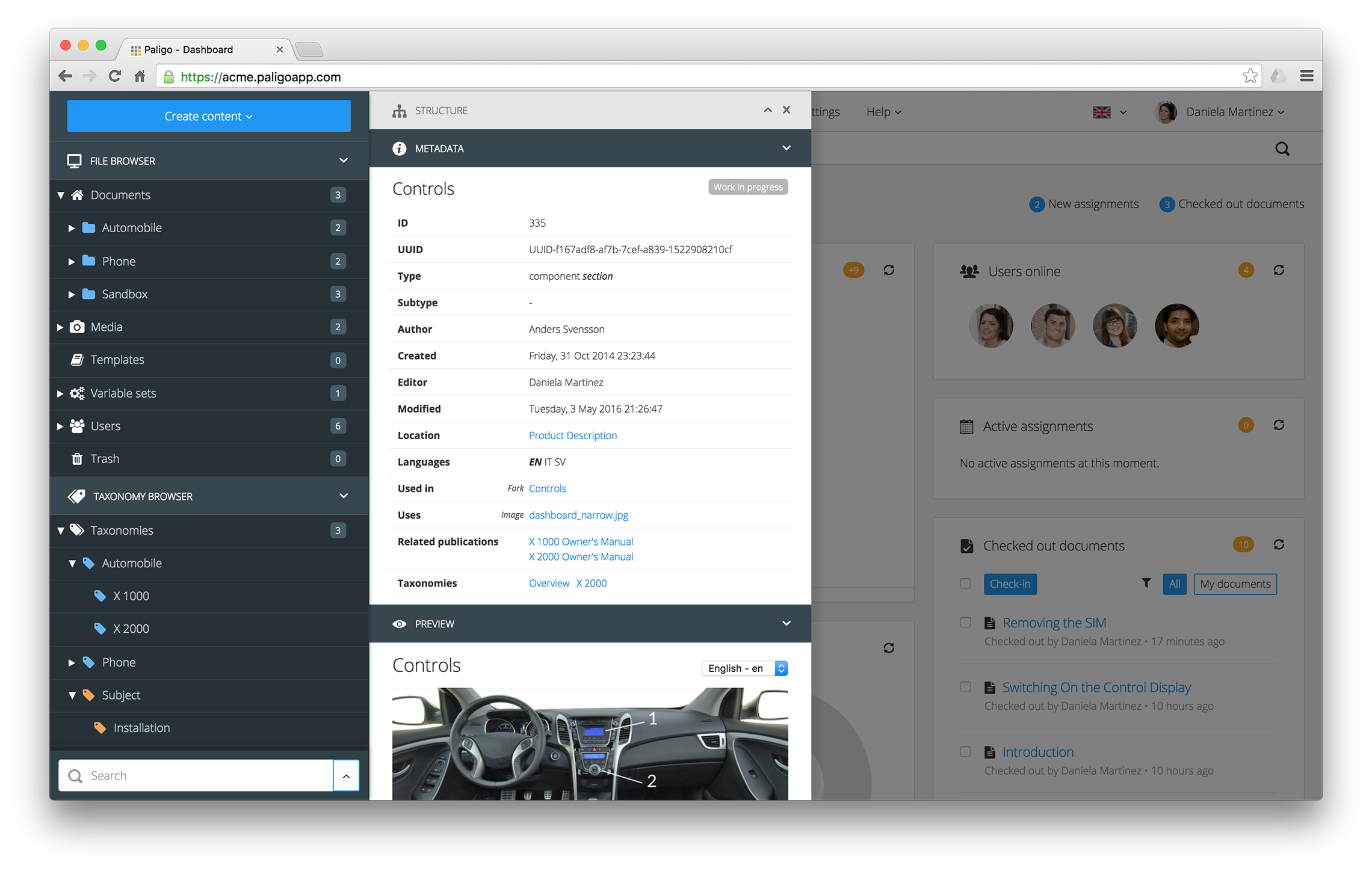The height and width of the screenshot is (871, 1372).
Task: Open Daniela Martinez user menu
Action: point(1220,112)
